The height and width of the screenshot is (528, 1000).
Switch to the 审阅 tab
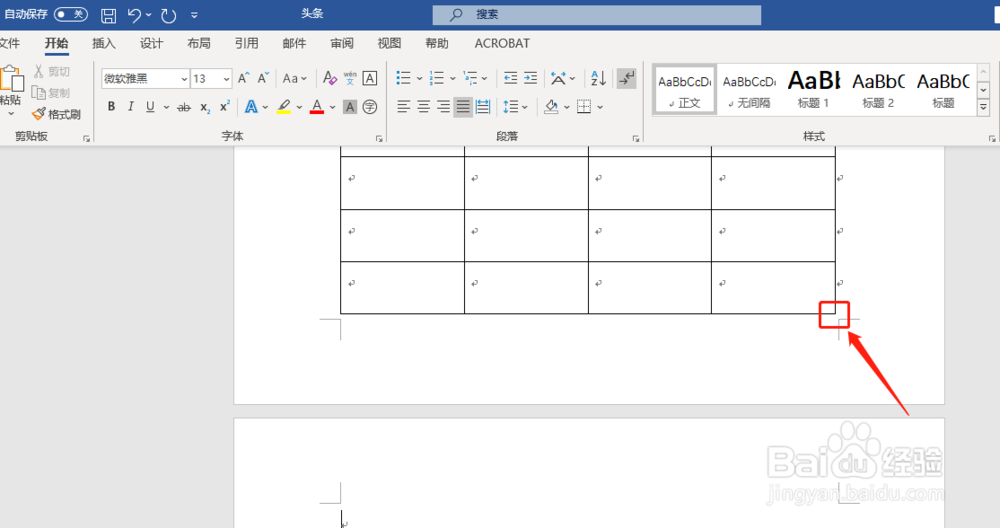tap(342, 43)
